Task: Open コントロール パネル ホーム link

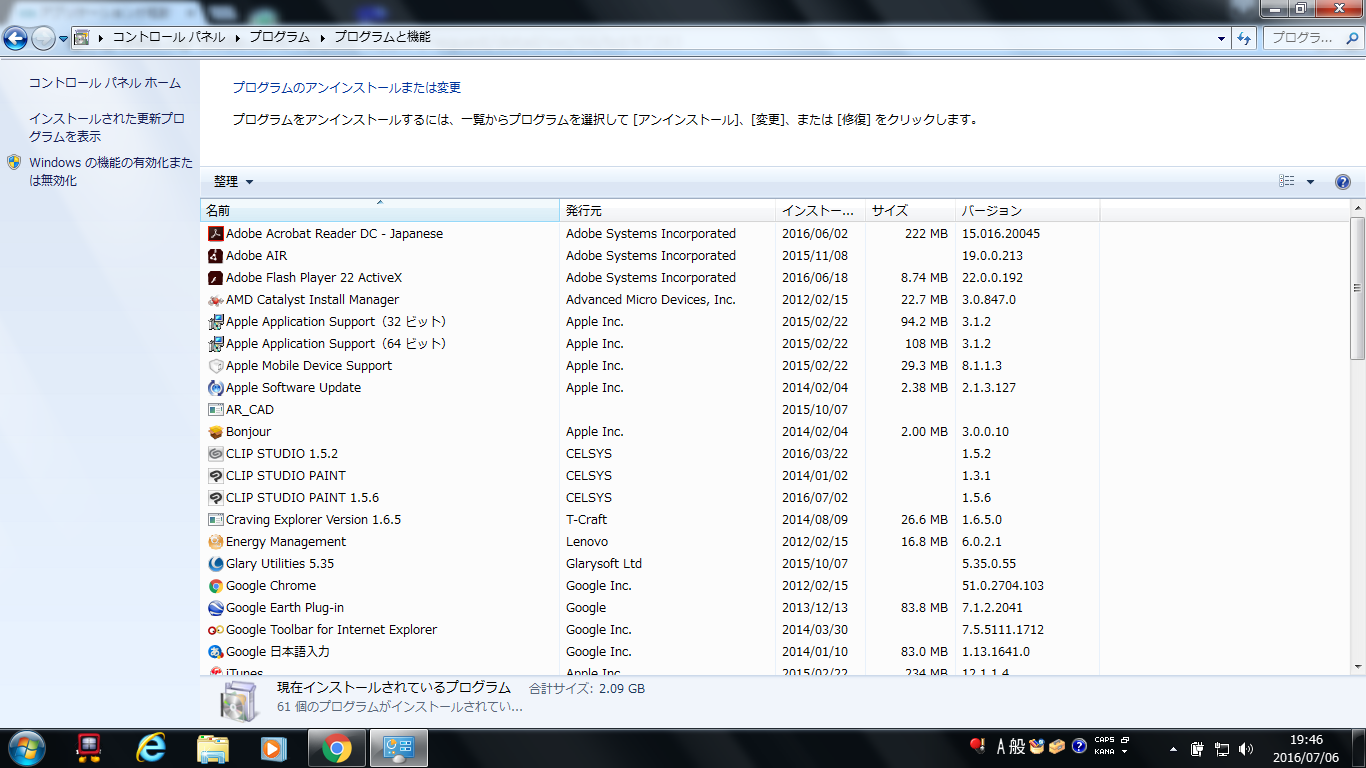Action: tap(105, 83)
